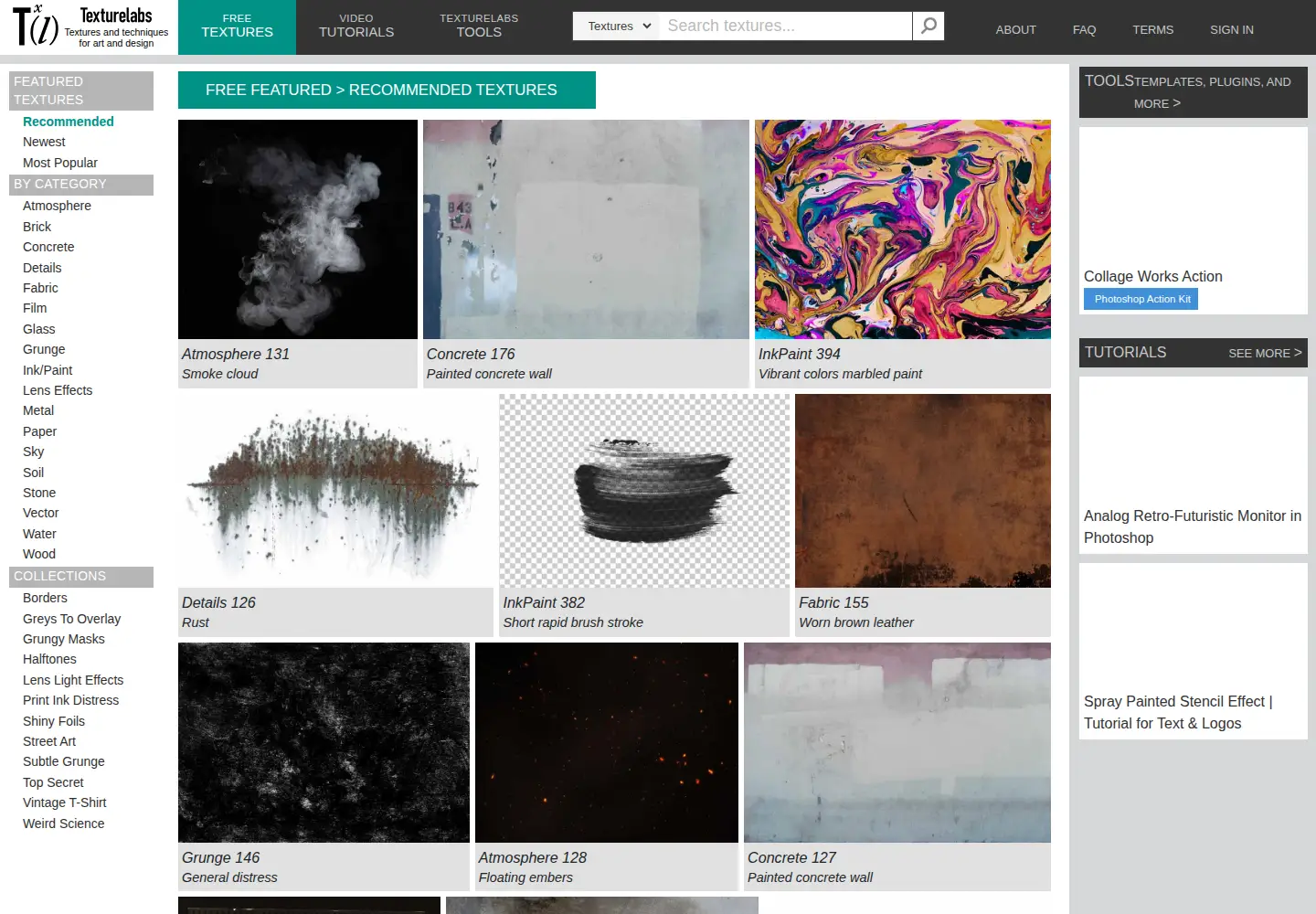Open Texturelabs Tools tab
Screen dimensions: 1316x914
479,27
